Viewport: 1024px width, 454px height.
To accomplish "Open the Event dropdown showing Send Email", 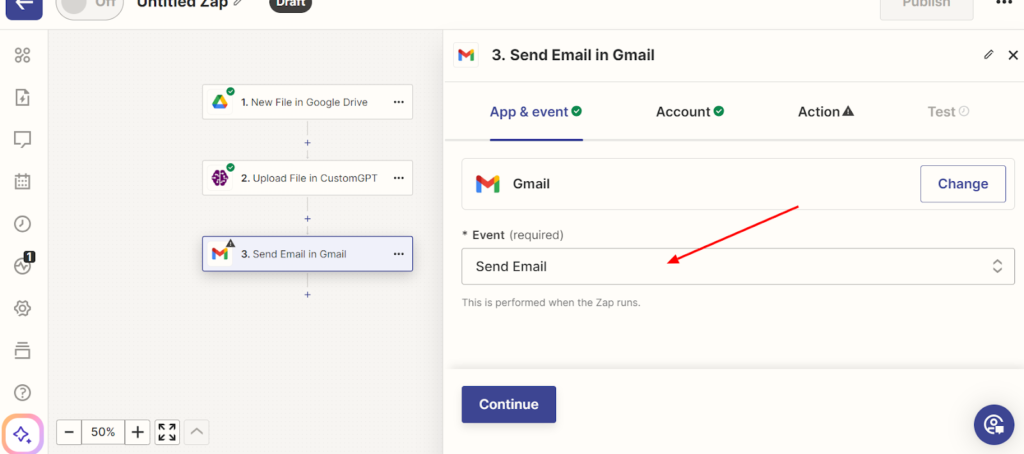I will 737,266.
